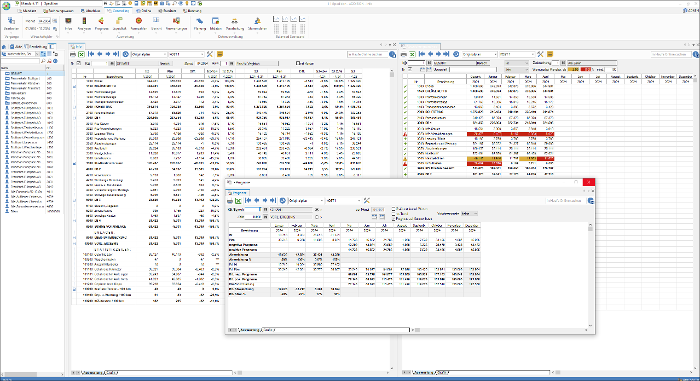Click the vertical scrollbar of left report window
This screenshot has width=700, height=381.
392,219
